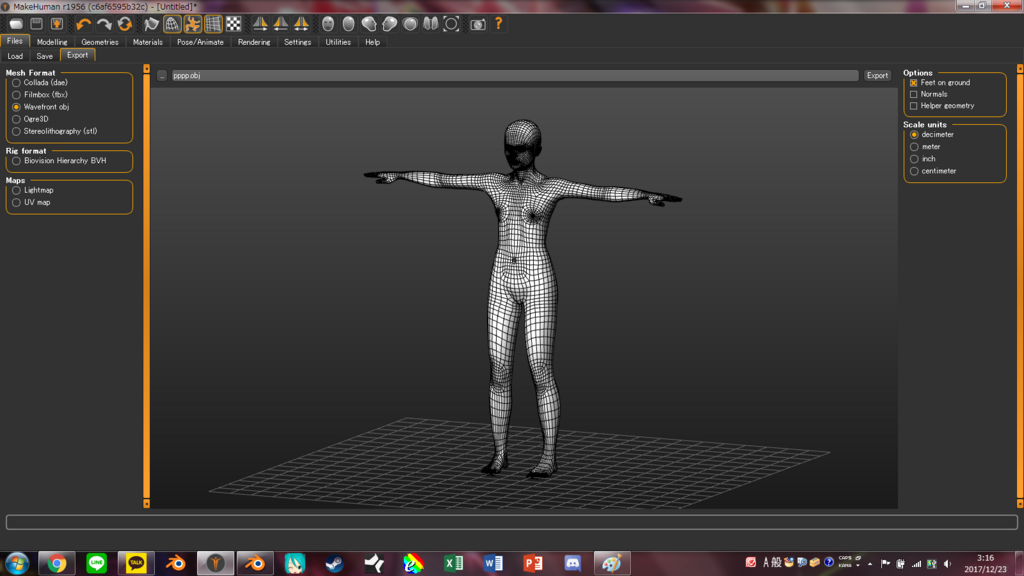Toggle the checkerboard background icon
This screenshot has height=576, width=1024.
234,24
